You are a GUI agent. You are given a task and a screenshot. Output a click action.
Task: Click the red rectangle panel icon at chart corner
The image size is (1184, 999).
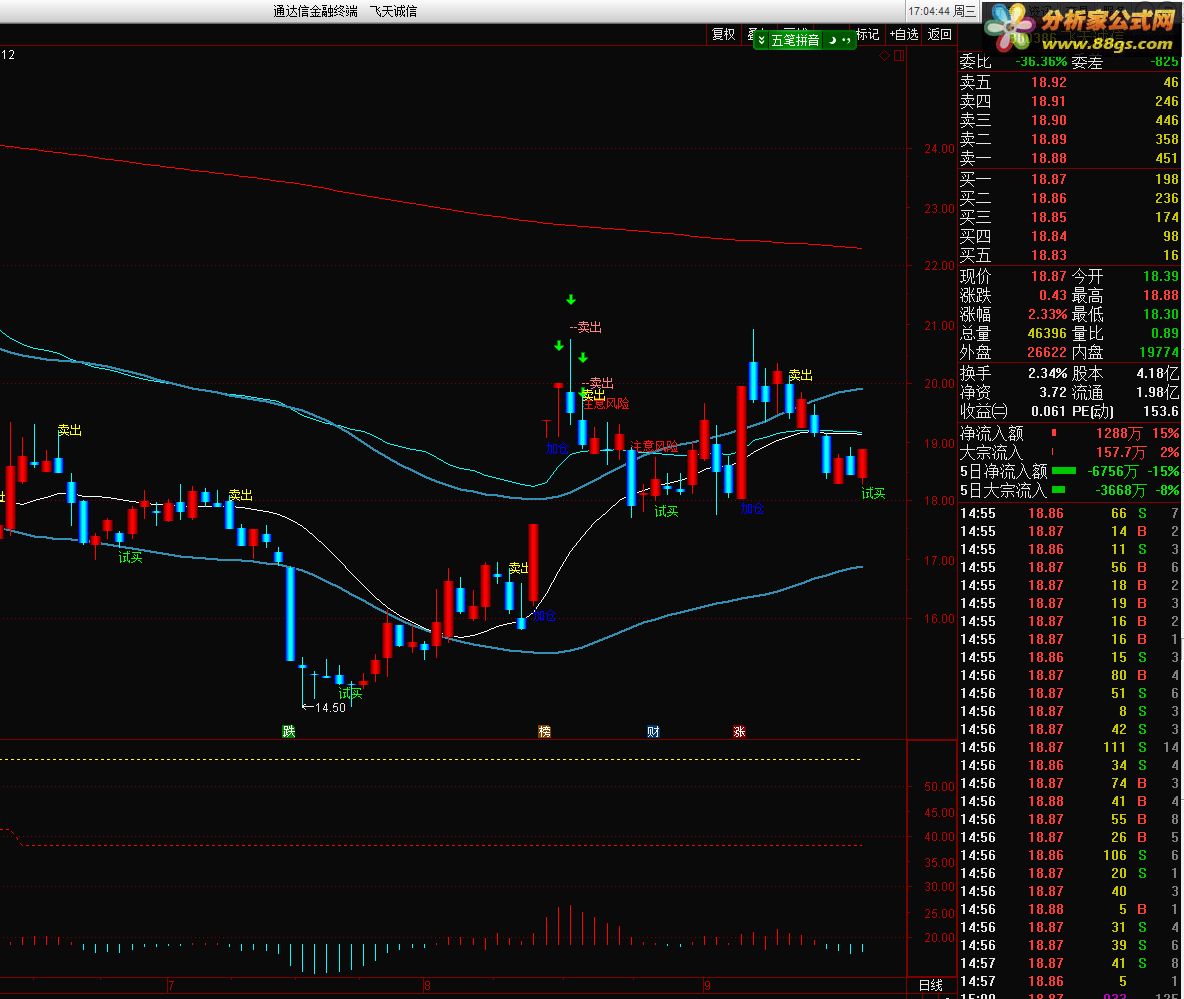[899, 55]
